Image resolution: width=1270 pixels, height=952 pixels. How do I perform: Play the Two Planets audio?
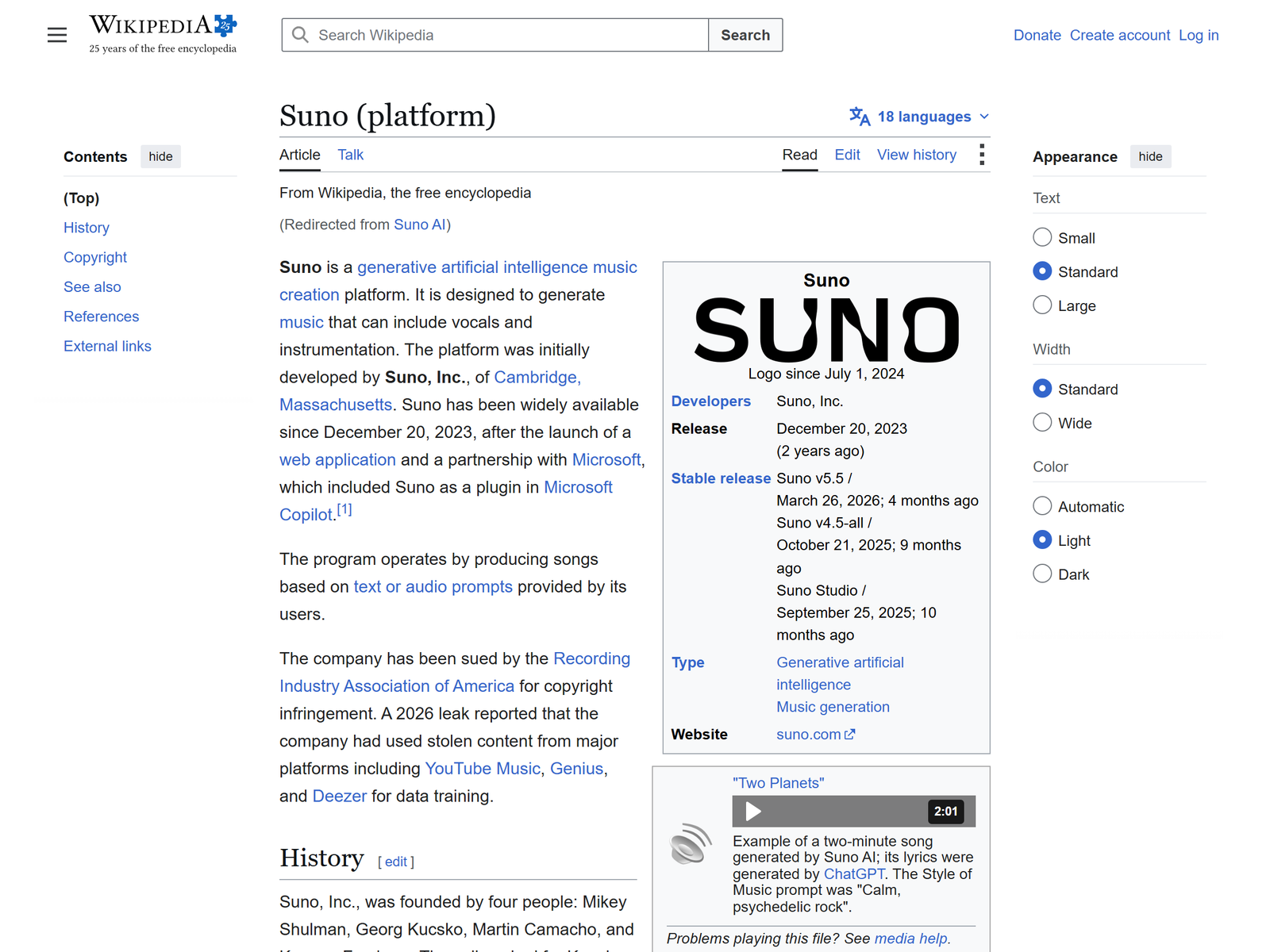(x=753, y=811)
